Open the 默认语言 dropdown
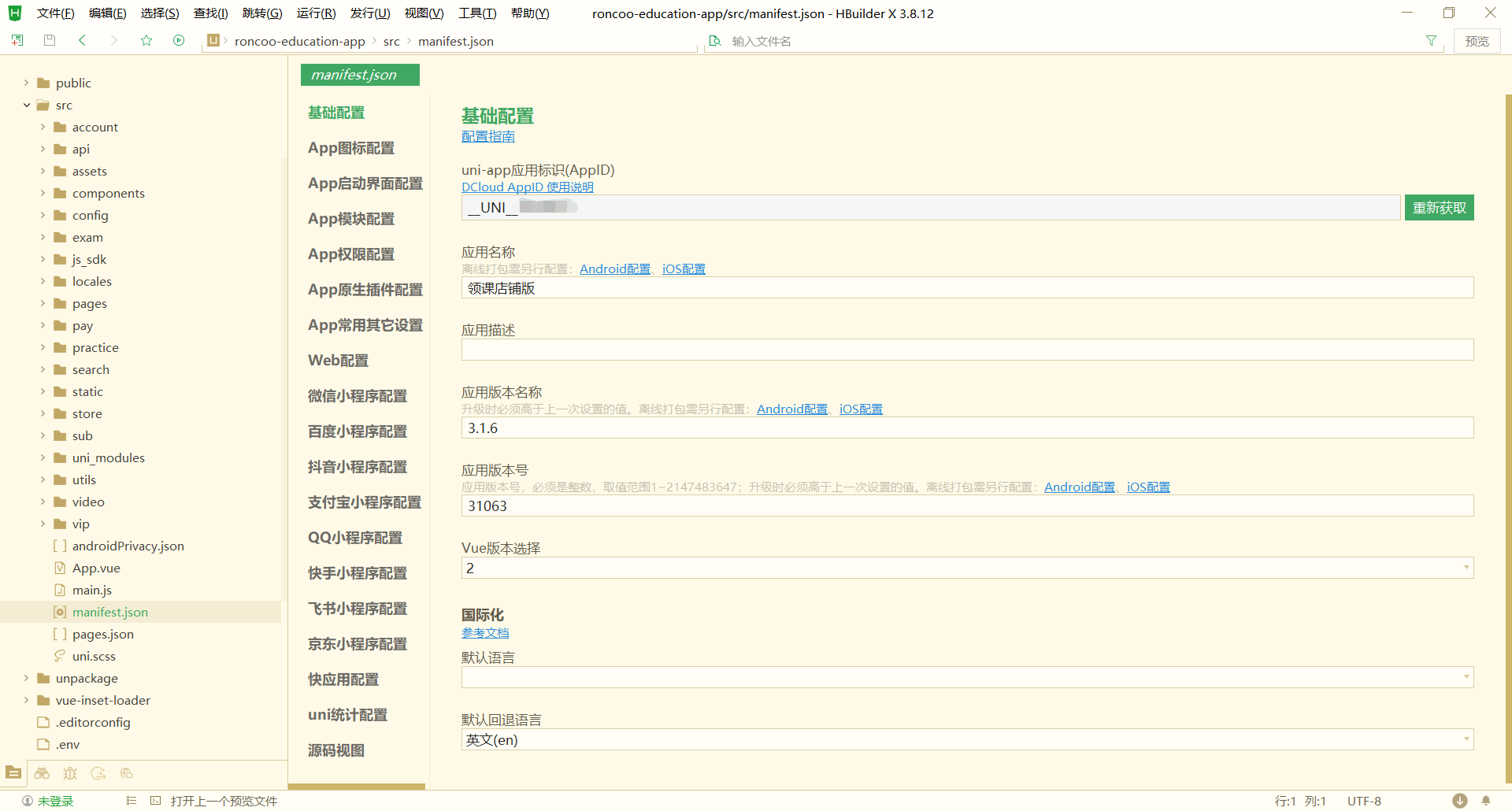Image resolution: width=1512 pixels, height=811 pixels. click(x=967, y=677)
